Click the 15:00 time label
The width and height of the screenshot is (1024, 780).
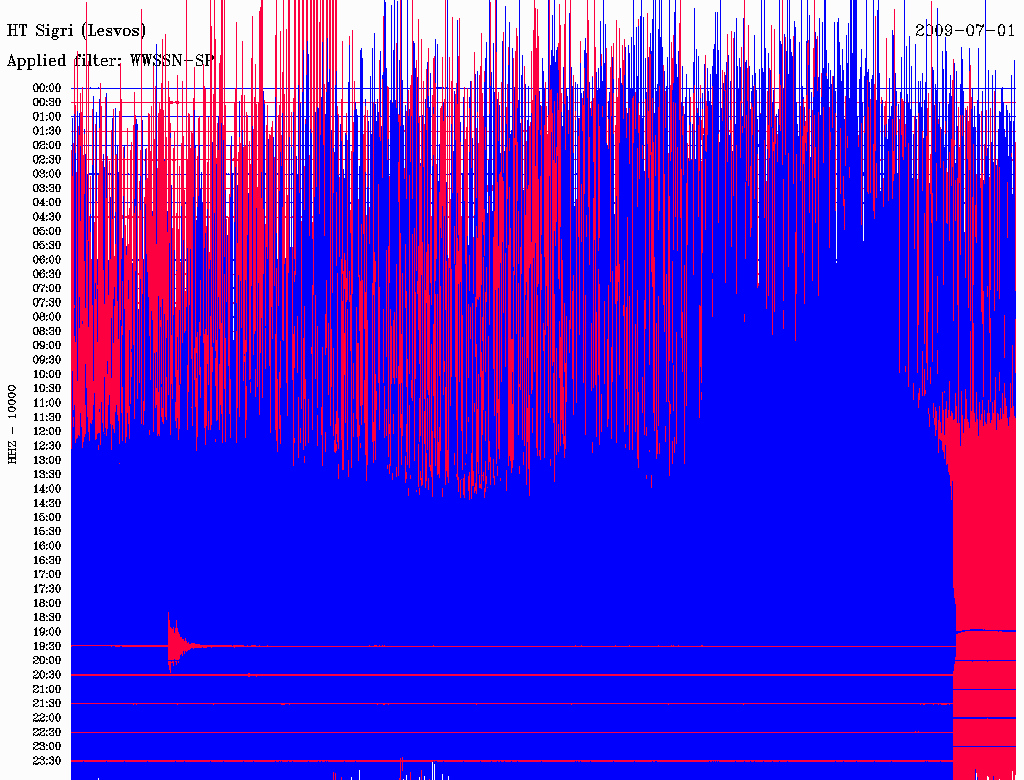pyautogui.click(x=47, y=517)
